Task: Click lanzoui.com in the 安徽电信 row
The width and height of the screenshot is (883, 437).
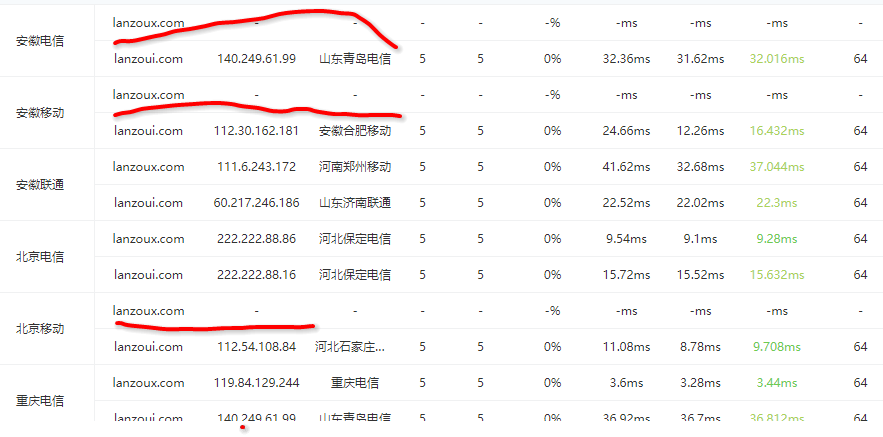Action: 149,59
